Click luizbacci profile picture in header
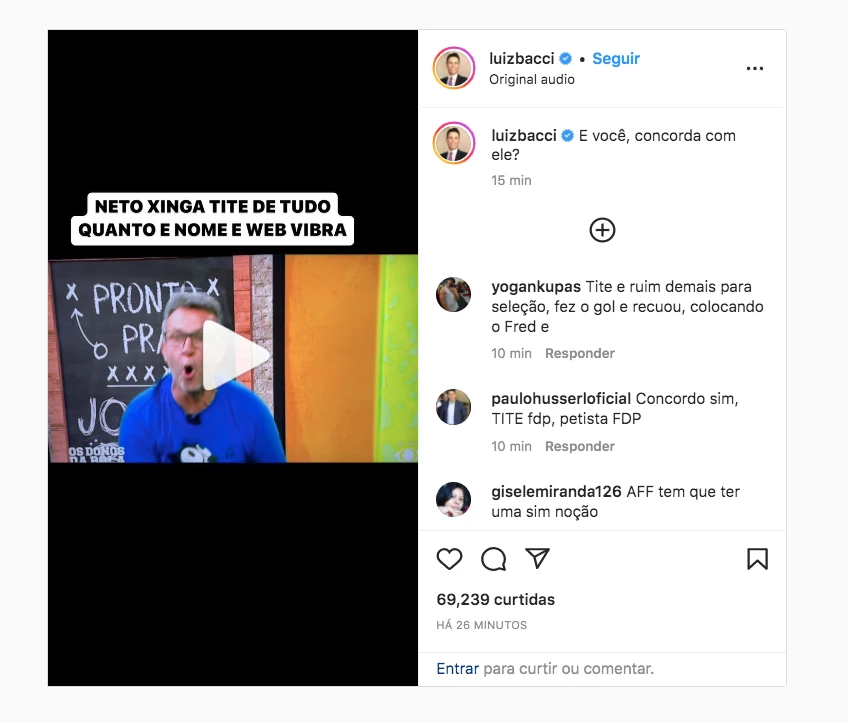The width and height of the screenshot is (848, 723). pyautogui.click(x=454, y=68)
